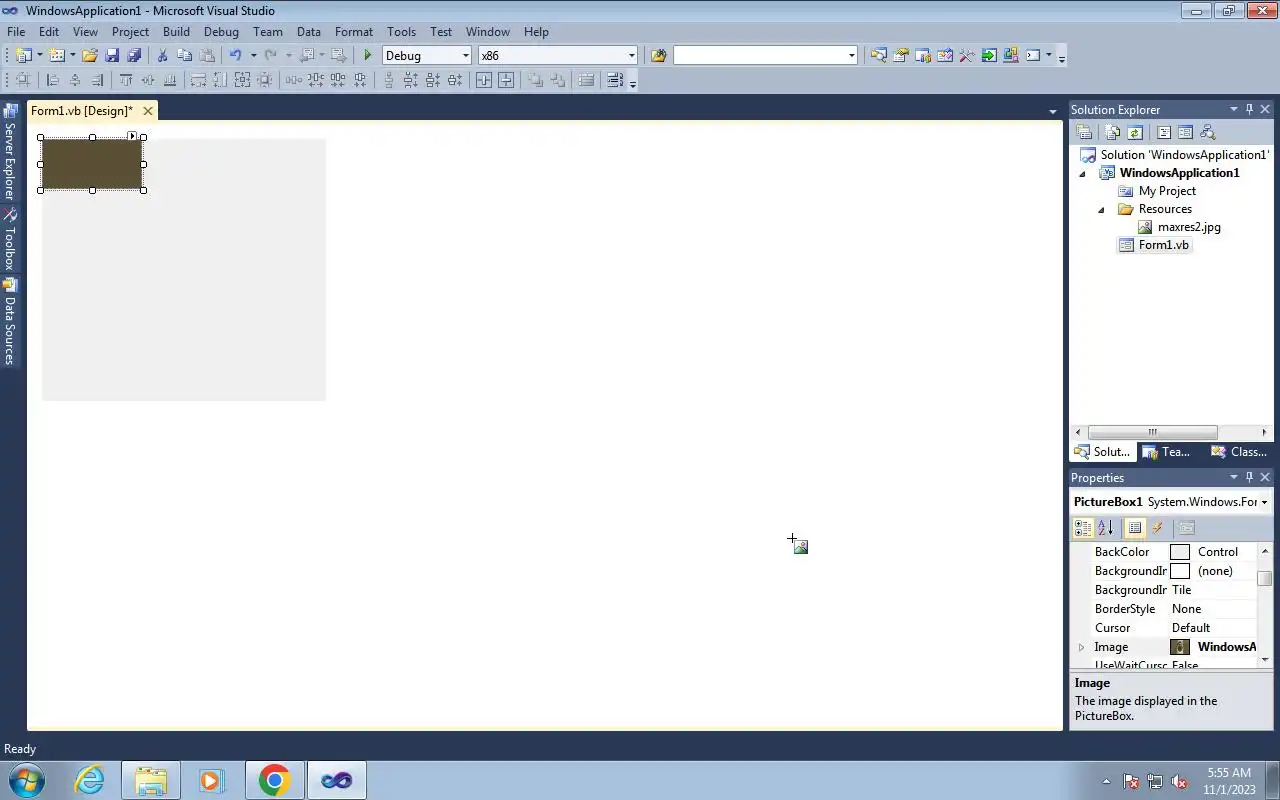This screenshot has height=800, width=1280.
Task: Collapse the Resources folder node
Action: click(1102, 209)
